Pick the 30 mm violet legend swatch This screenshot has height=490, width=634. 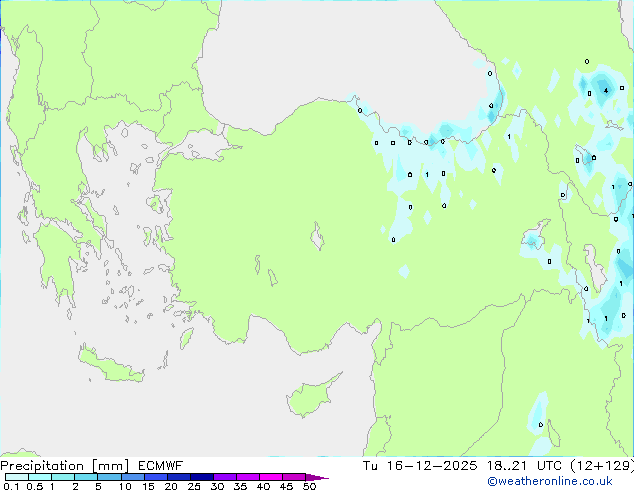(225, 477)
